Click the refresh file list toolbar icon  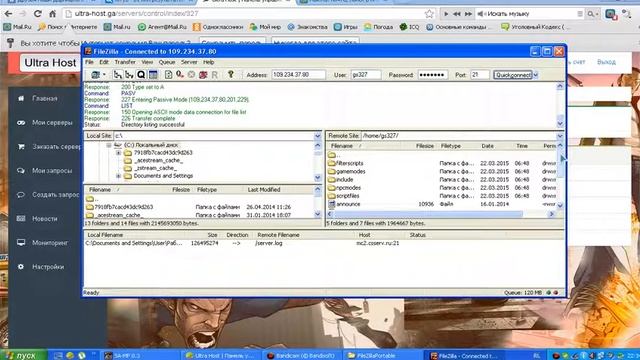click(x=168, y=75)
